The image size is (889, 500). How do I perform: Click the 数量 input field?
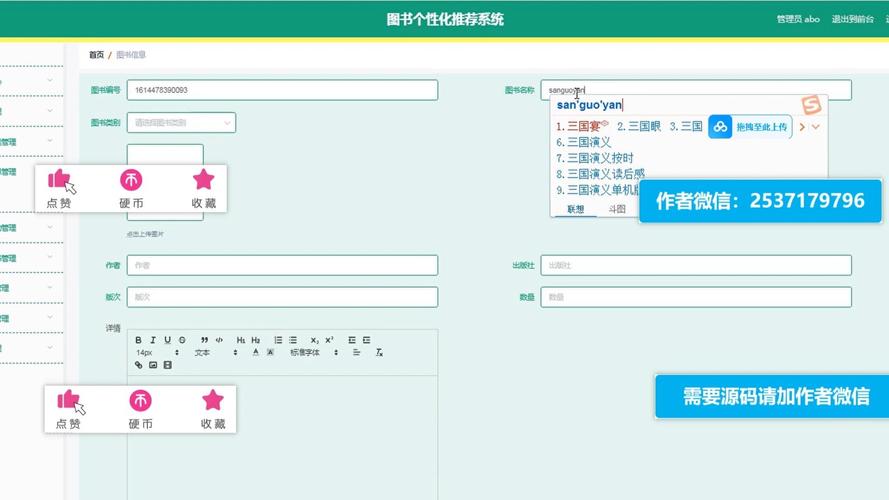click(696, 297)
